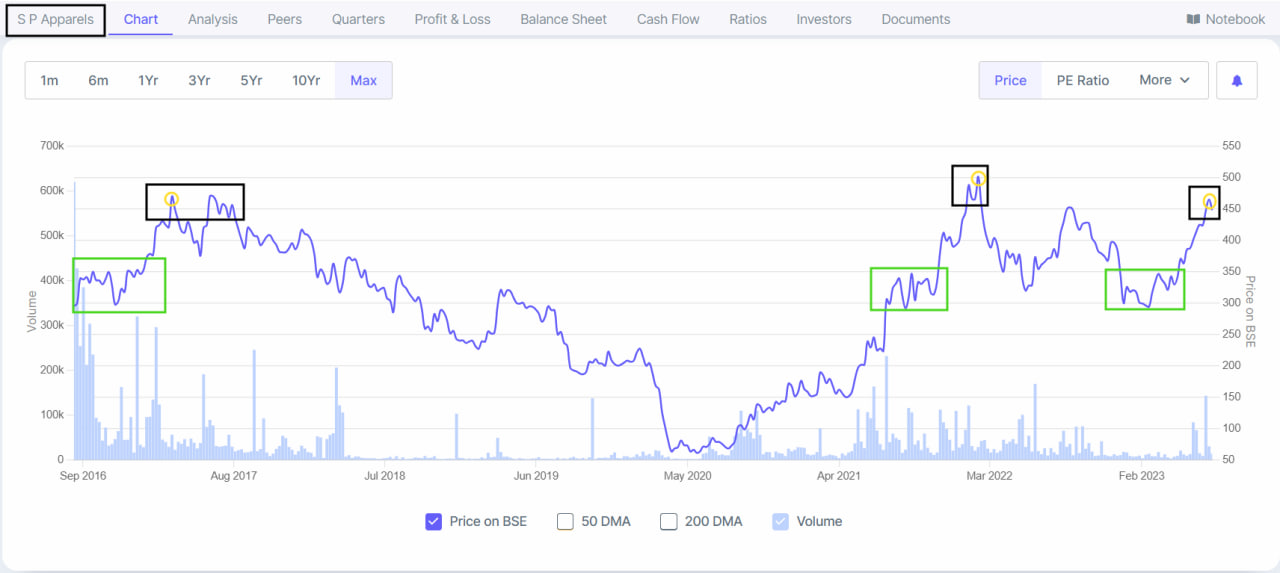Image resolution: width=1280 pixels, height=573 pixels.
Task: Click the Feb 2023 axis label
Action: pos(1141,476)
